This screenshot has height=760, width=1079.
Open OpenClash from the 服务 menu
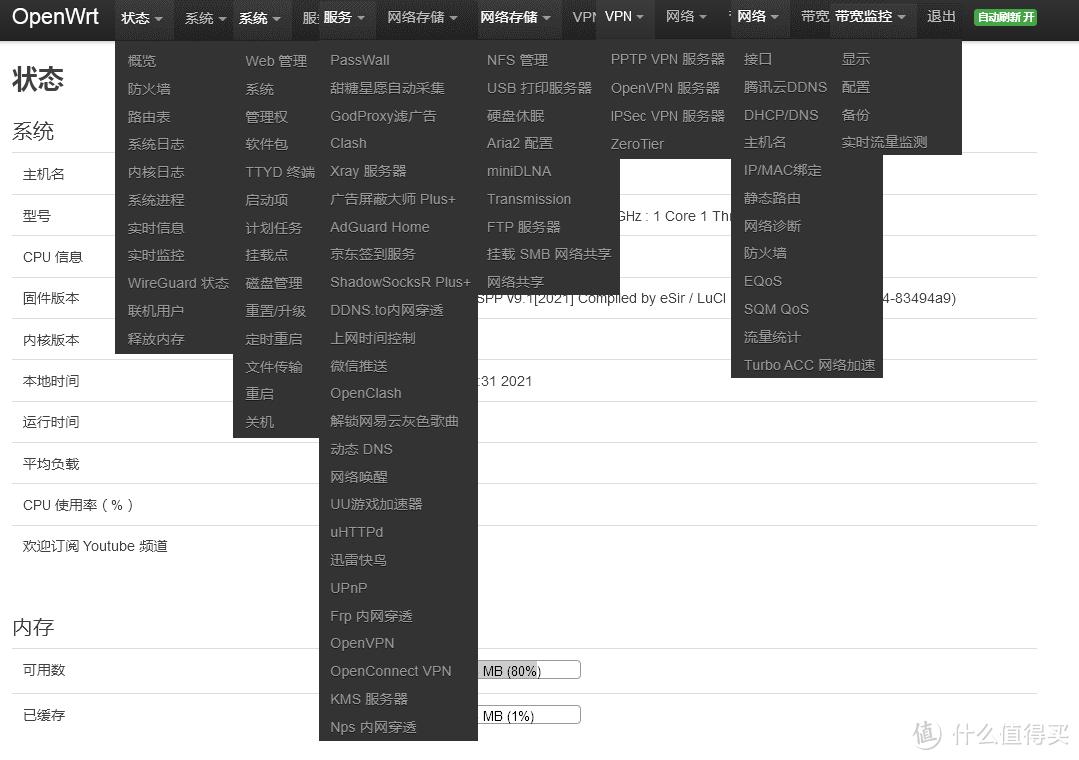click(x=363, y=393)
